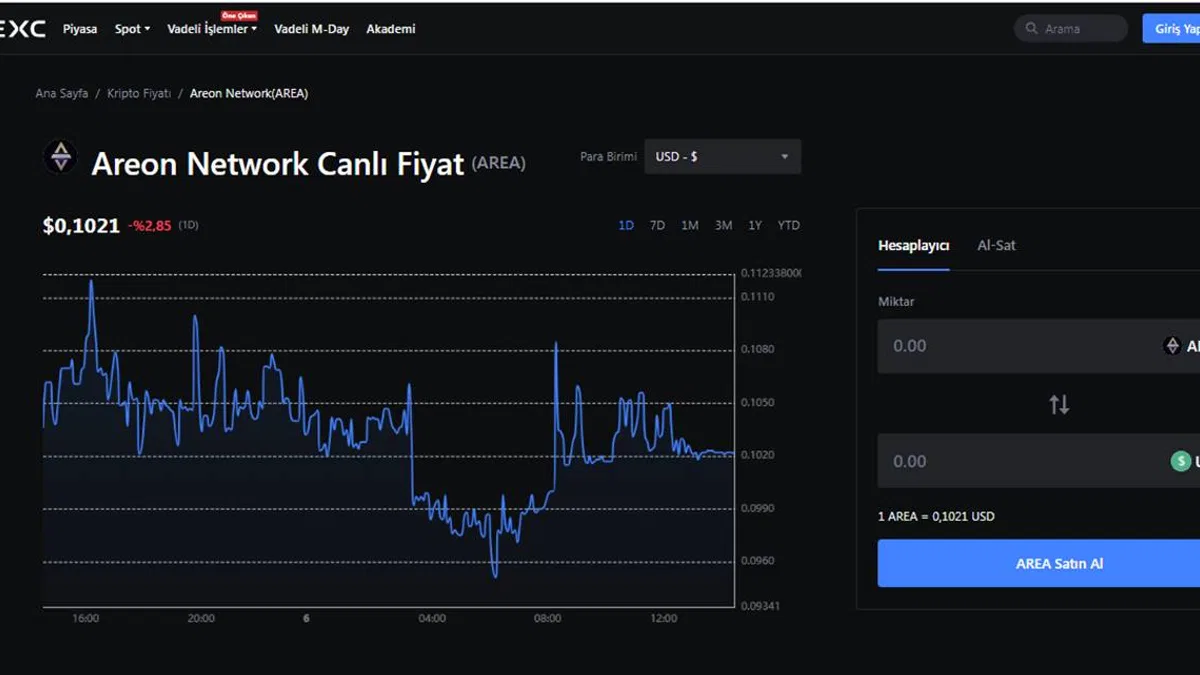Click the 0.1080 price axis label
1200x675 pixels.
757,350
